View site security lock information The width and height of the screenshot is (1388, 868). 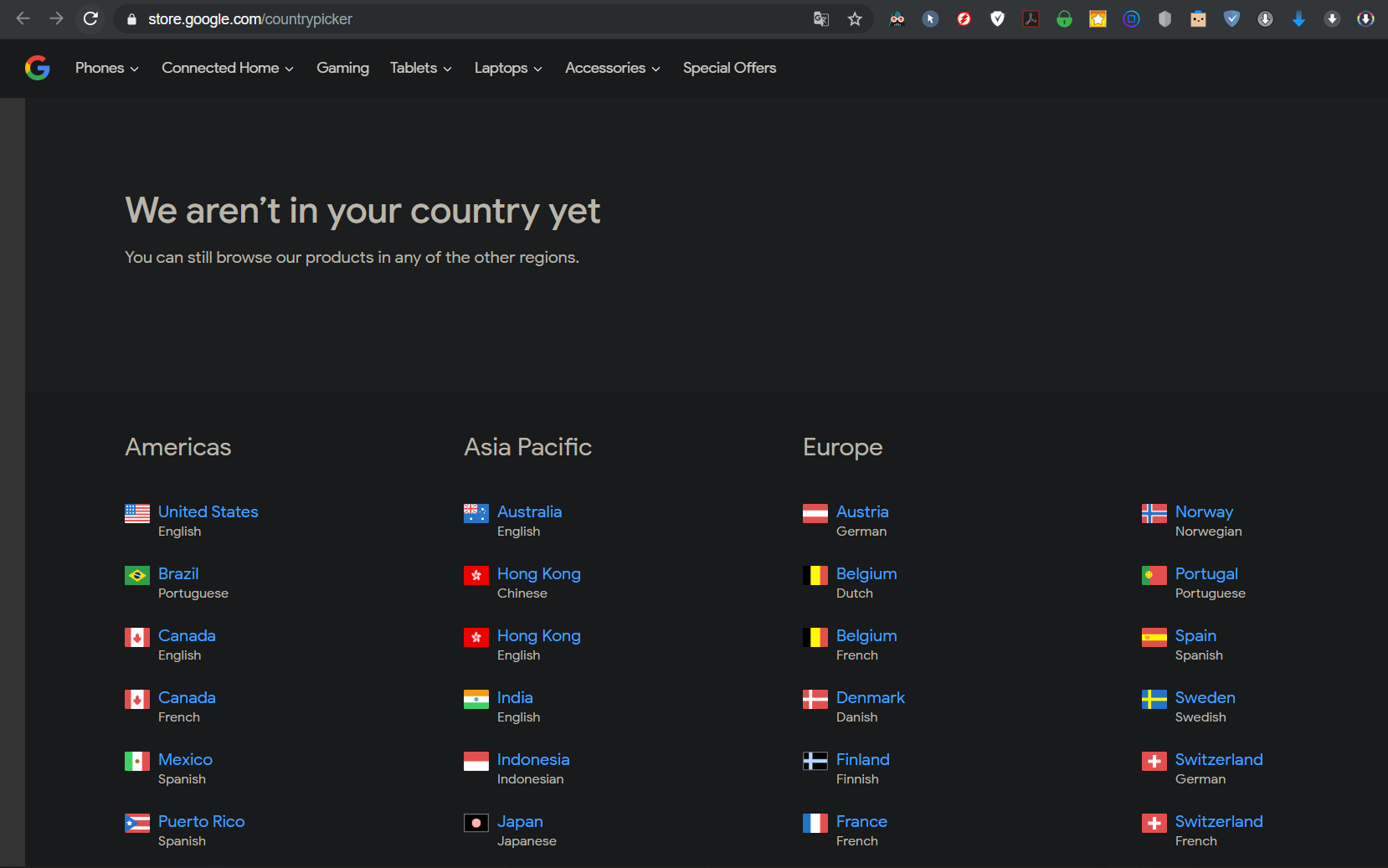[x=131, y=19]
